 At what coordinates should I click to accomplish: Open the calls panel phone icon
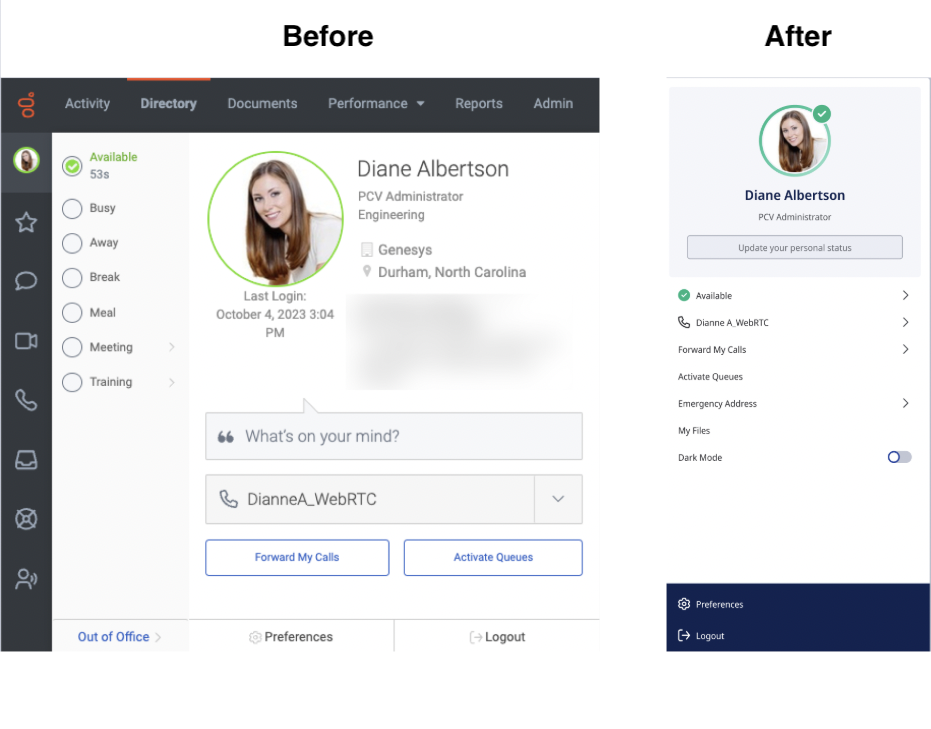tap(25, 400)
